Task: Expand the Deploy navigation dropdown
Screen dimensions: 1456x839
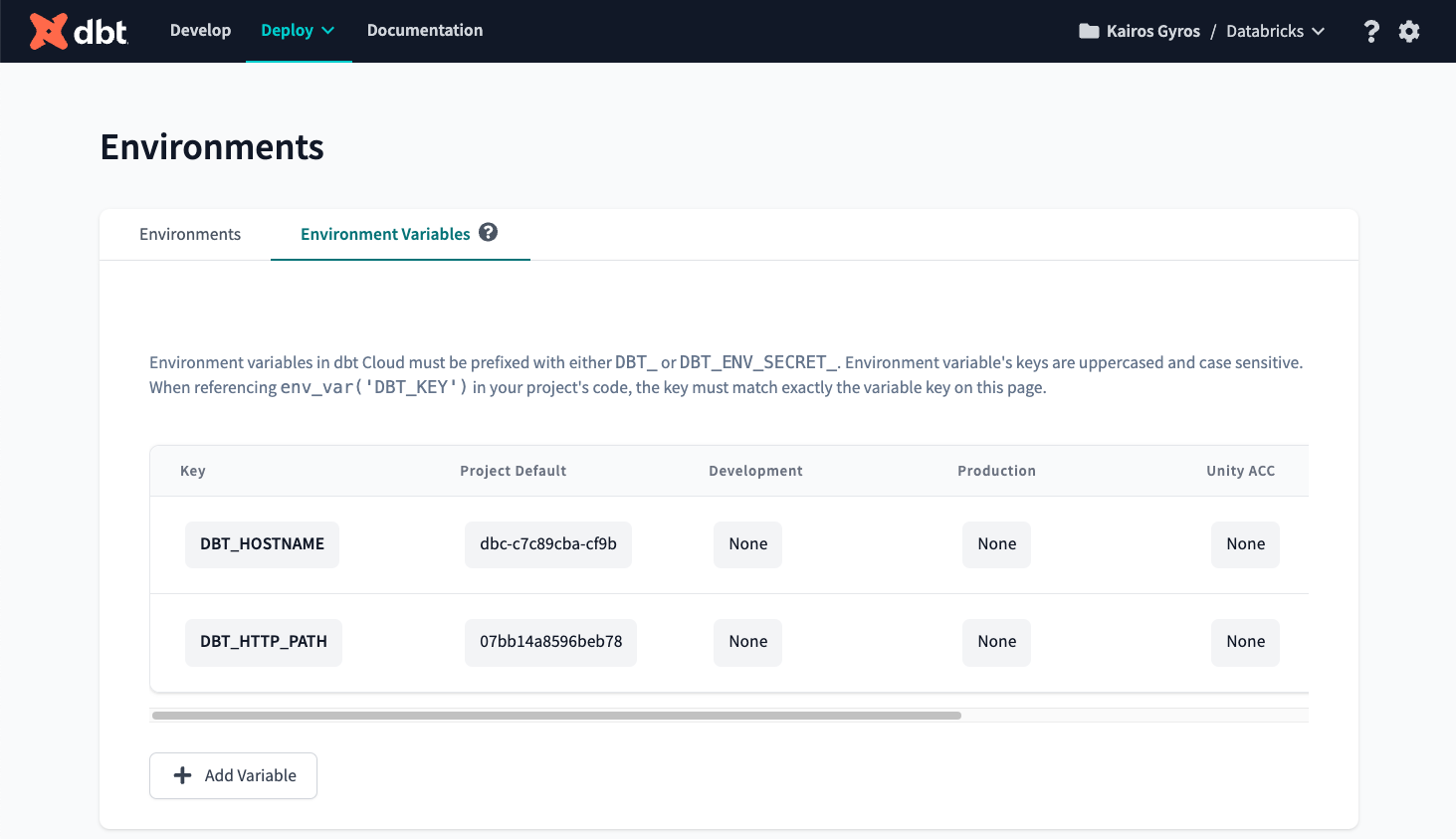Action: point(299,30)
